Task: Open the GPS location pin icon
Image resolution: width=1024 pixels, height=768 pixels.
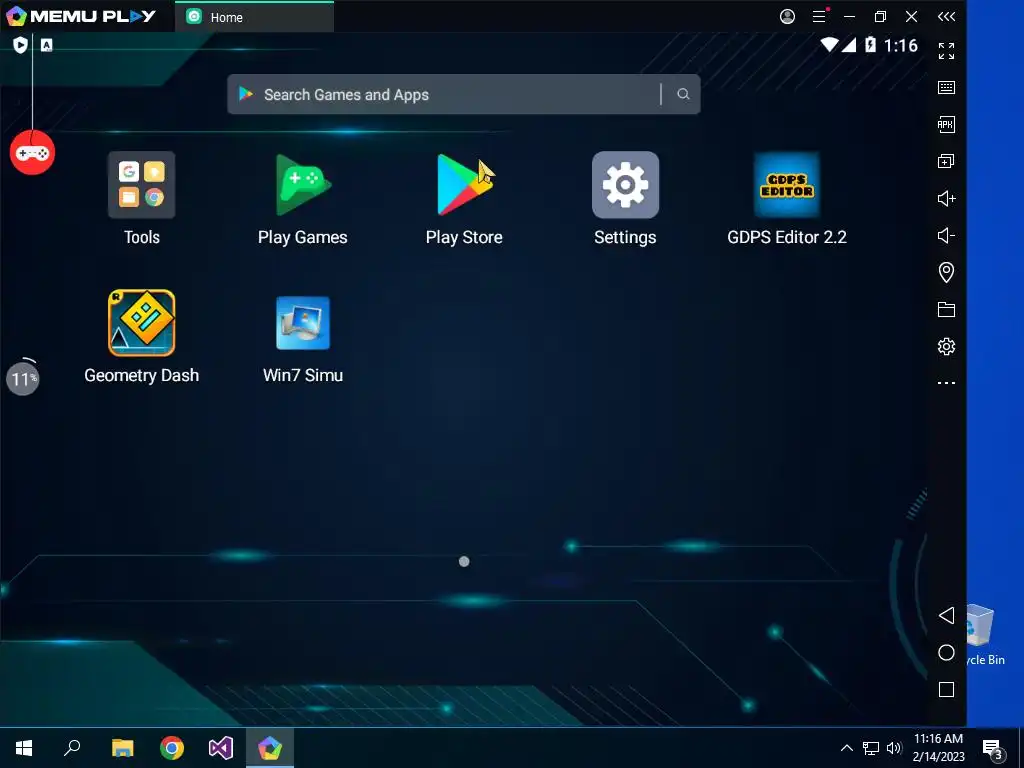Action: click(x=946, y=272)
